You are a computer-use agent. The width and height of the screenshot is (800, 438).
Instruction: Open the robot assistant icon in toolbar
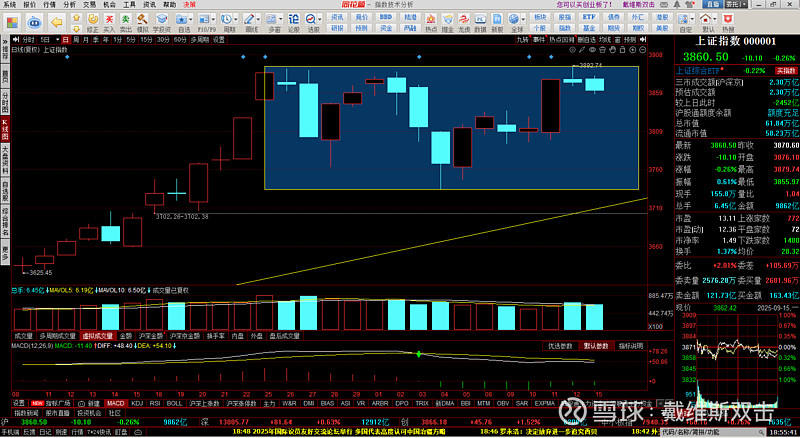click(x=34, y=22)
